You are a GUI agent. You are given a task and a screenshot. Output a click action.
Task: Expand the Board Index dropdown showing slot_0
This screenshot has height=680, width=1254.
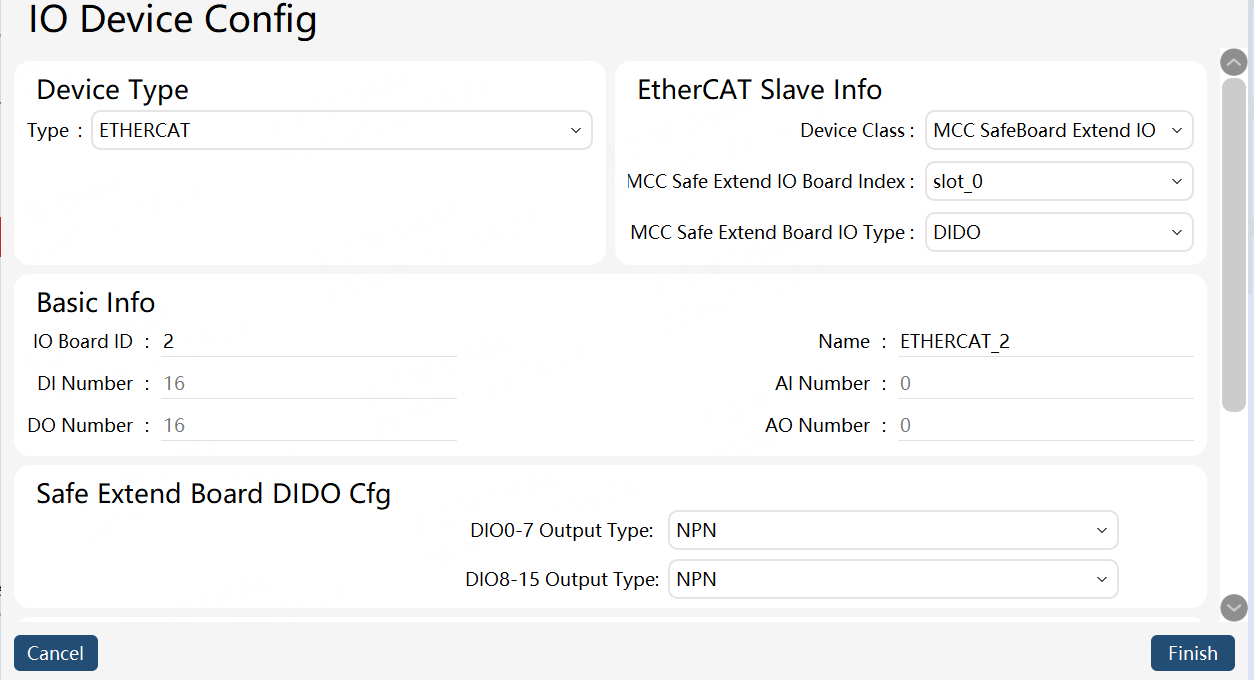(1059, 181)
